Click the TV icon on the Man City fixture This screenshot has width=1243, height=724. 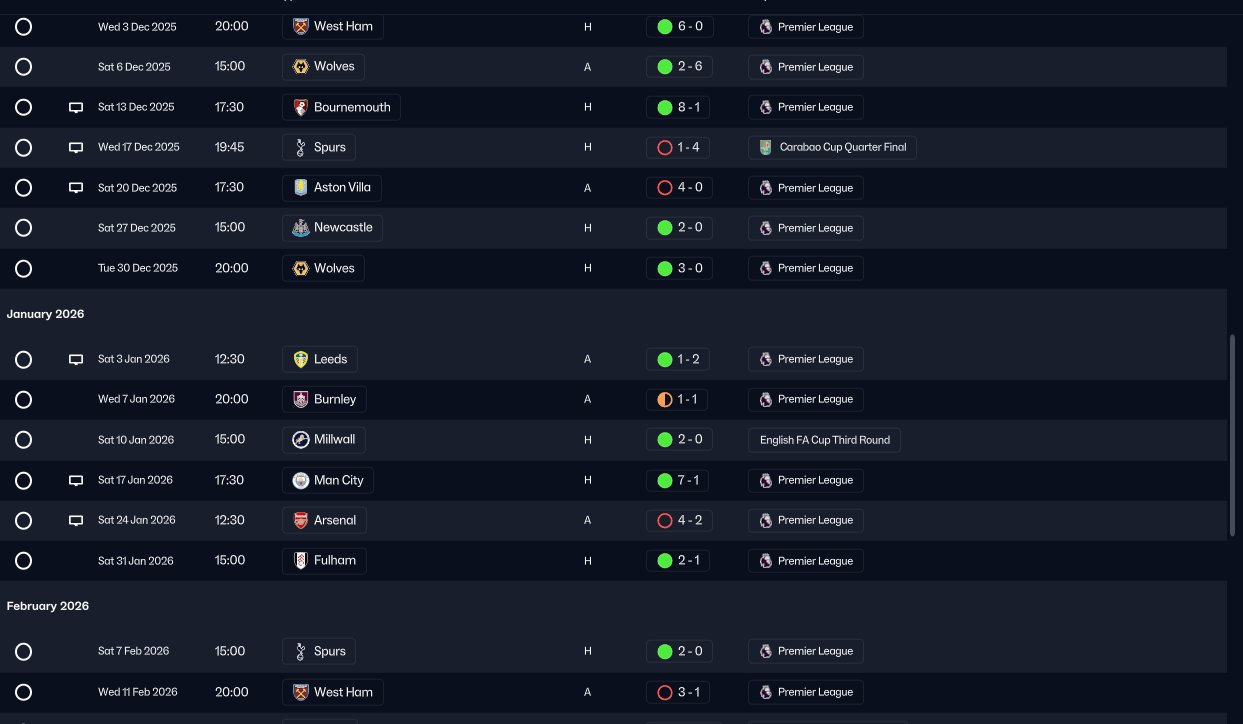coord(76,481)
